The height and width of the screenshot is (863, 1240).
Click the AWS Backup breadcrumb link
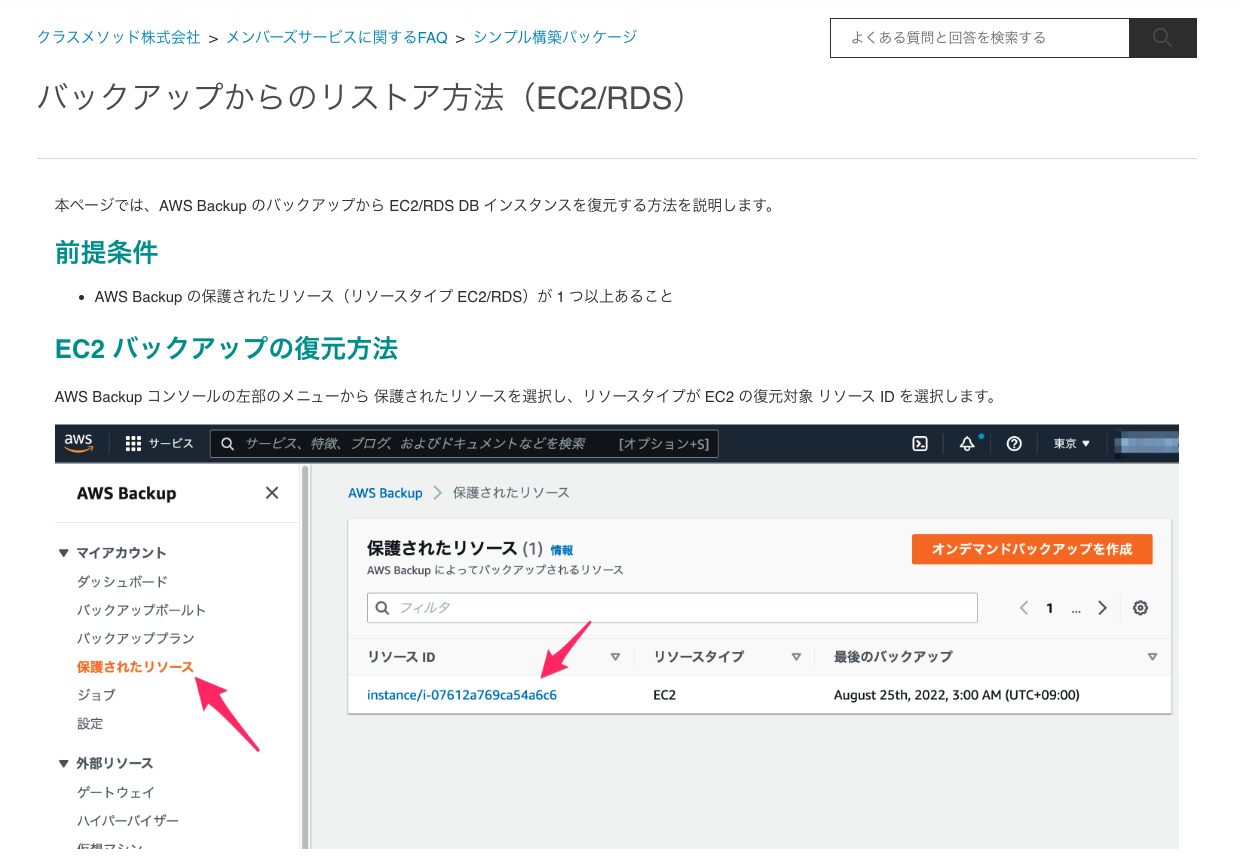(x=385, y=493)
